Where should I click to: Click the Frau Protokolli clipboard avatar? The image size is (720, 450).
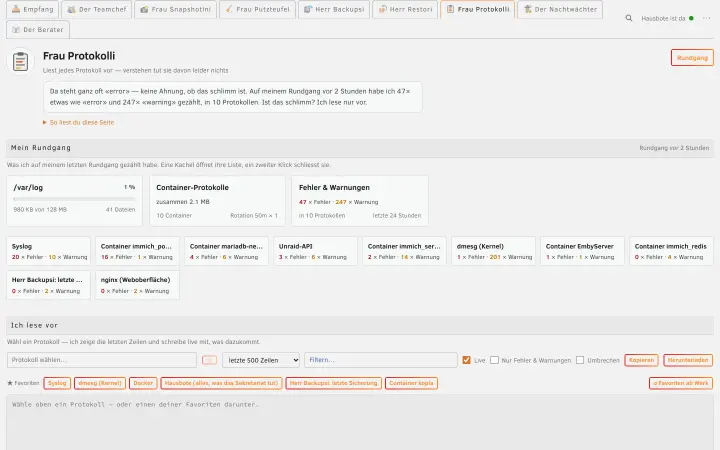20,62
